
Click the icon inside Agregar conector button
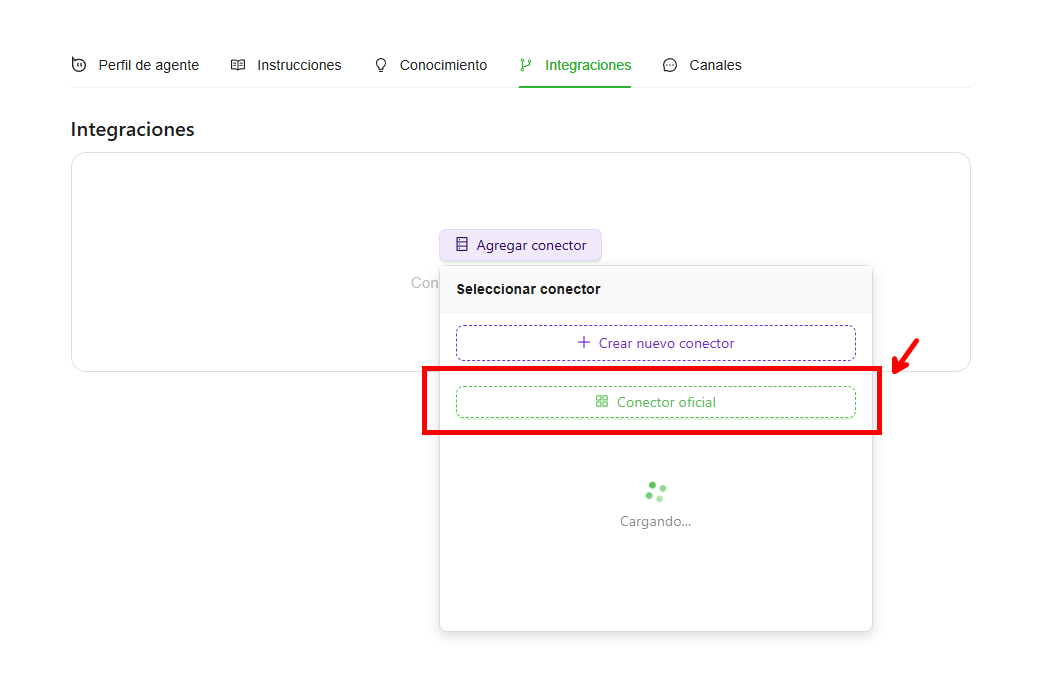click(x=462, y=245)
